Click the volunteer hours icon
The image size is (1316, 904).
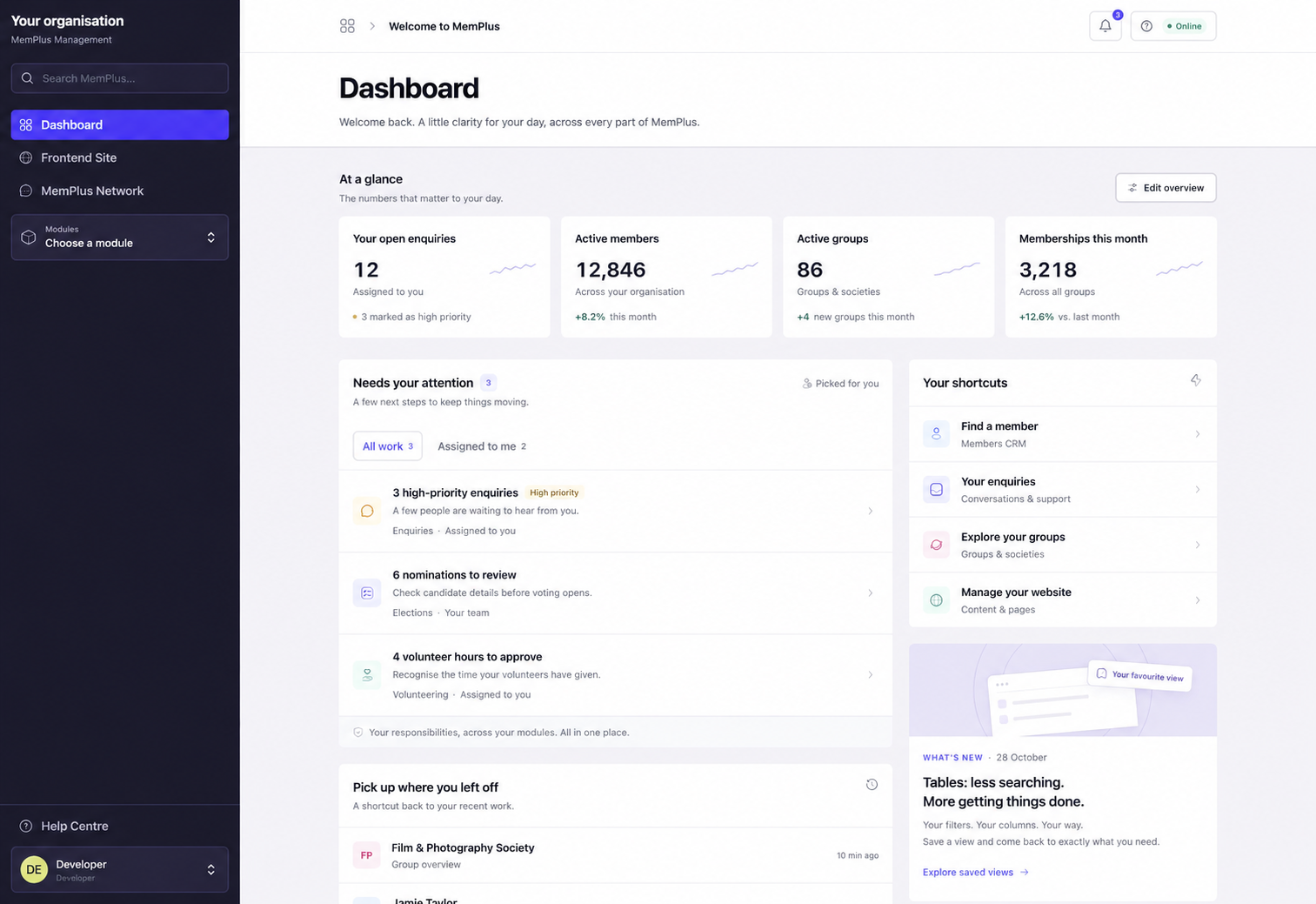point(367,674)
